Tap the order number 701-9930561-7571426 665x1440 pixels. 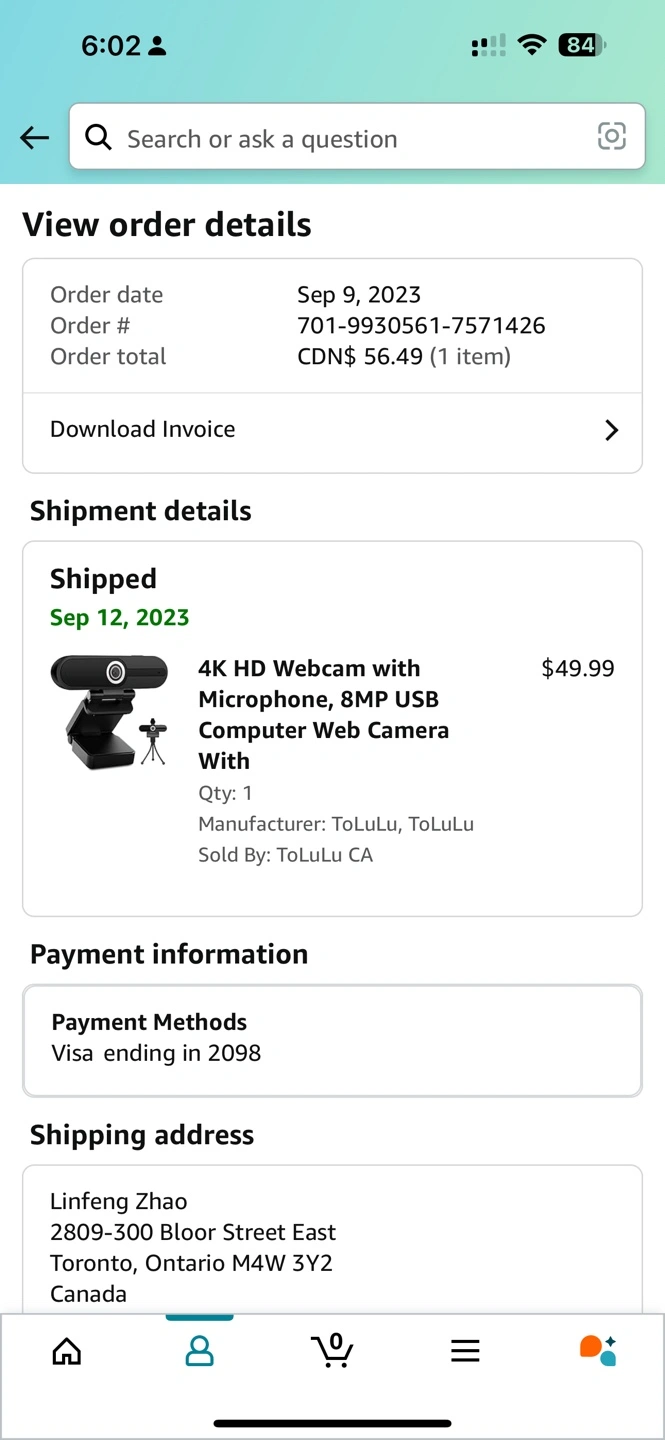point(421,326)
